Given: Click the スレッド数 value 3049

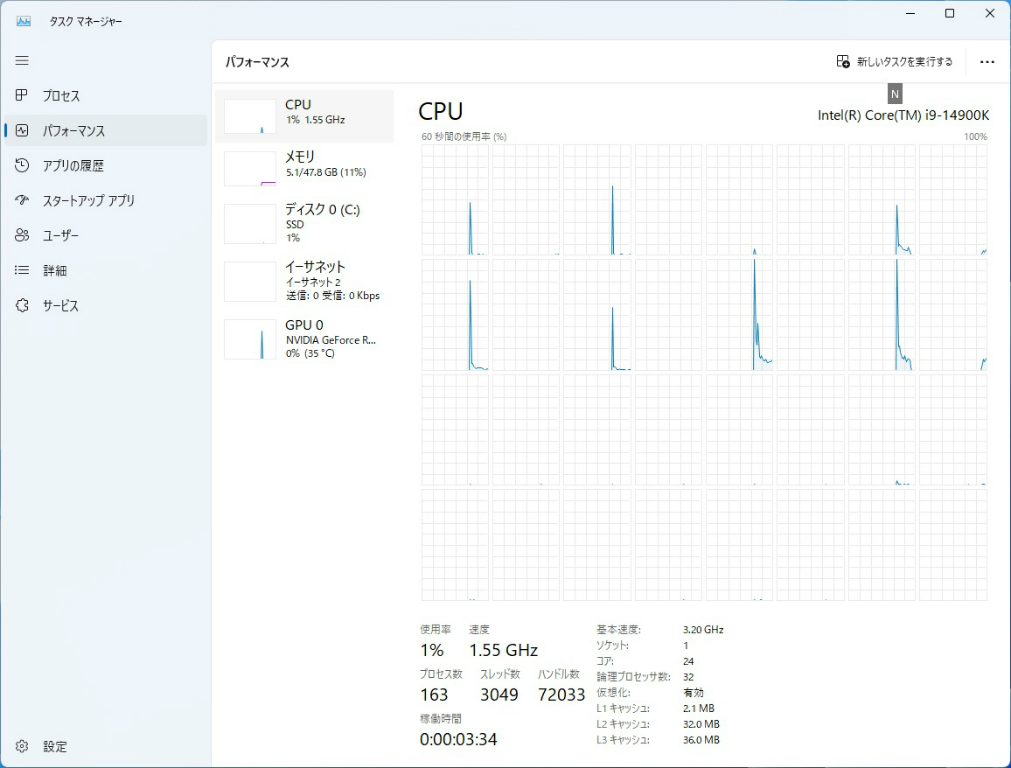Looking at the screenshot, I should click(x=499, y=694).
